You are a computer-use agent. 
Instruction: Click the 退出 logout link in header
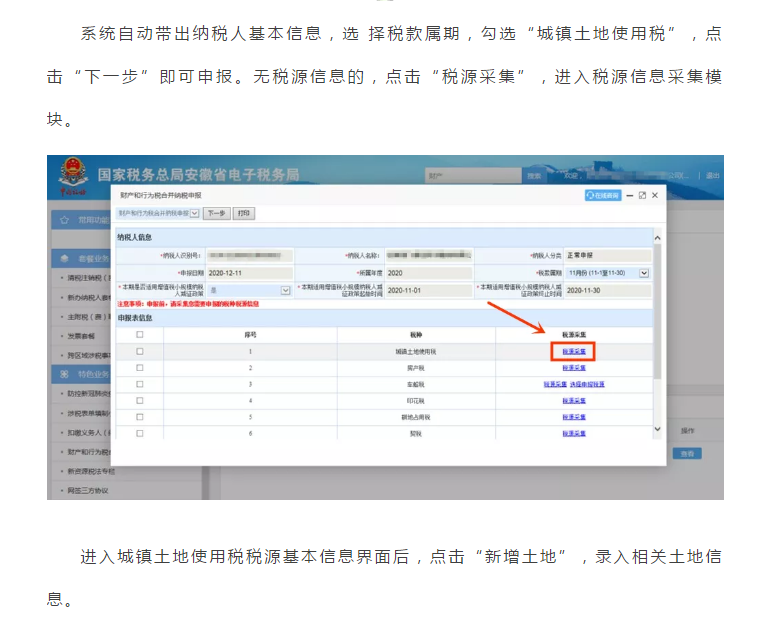pos(712,175)
